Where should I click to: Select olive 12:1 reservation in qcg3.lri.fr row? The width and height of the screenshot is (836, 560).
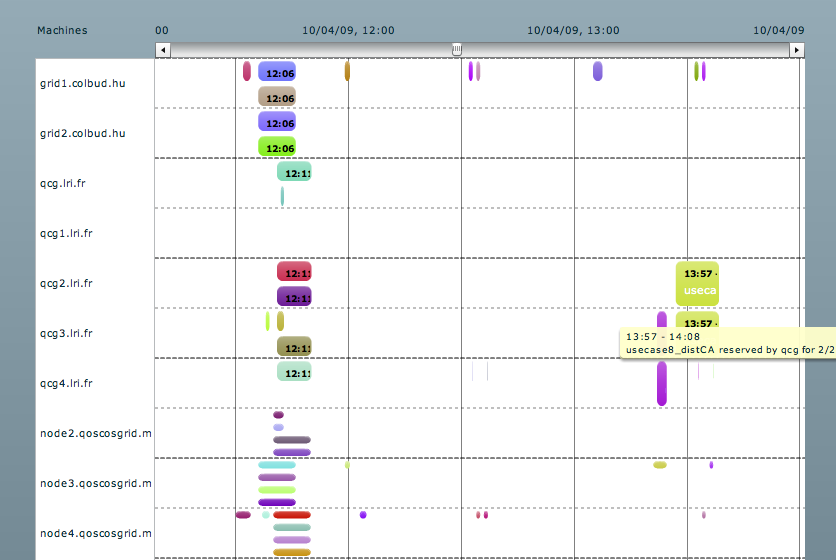click(x=294, y=347)
